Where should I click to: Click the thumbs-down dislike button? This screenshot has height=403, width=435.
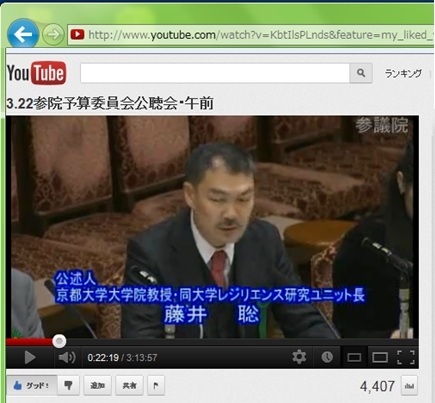(x=68, y=386)
